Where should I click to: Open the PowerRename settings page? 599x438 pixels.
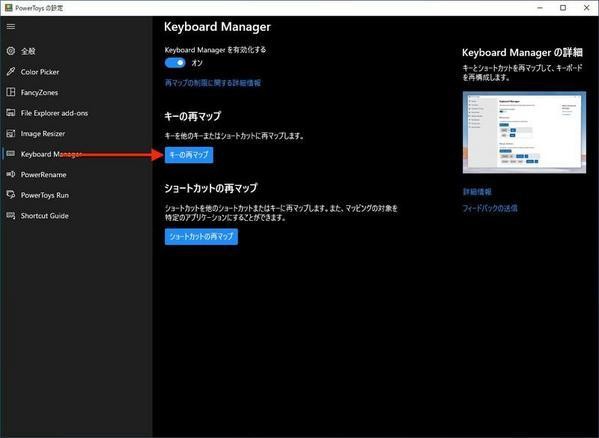pyautogui.click(x=44, y=175)
